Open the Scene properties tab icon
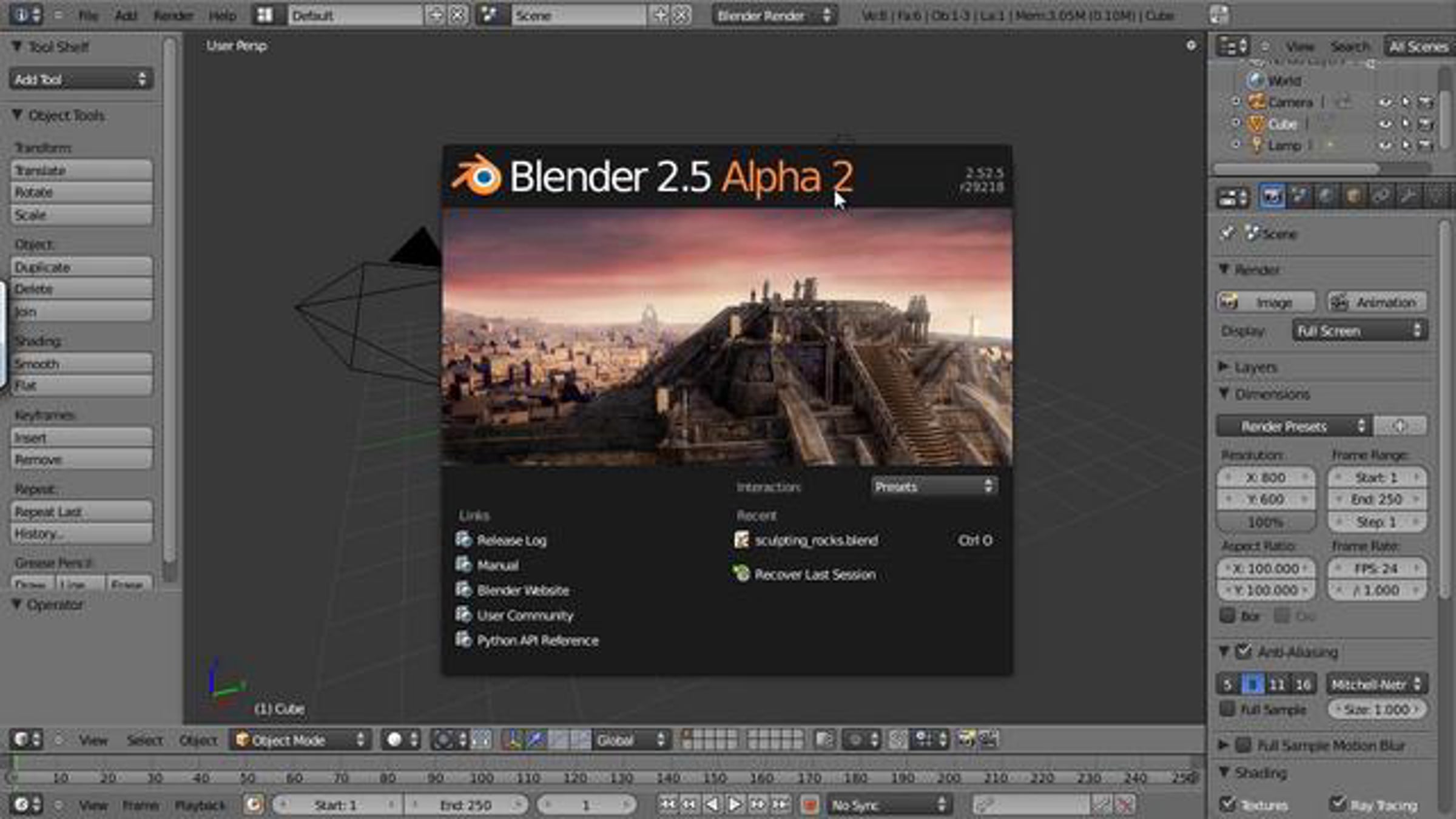Image resolution: width=1456 pixels, height=819 pixels. [x=1299, y=197]
